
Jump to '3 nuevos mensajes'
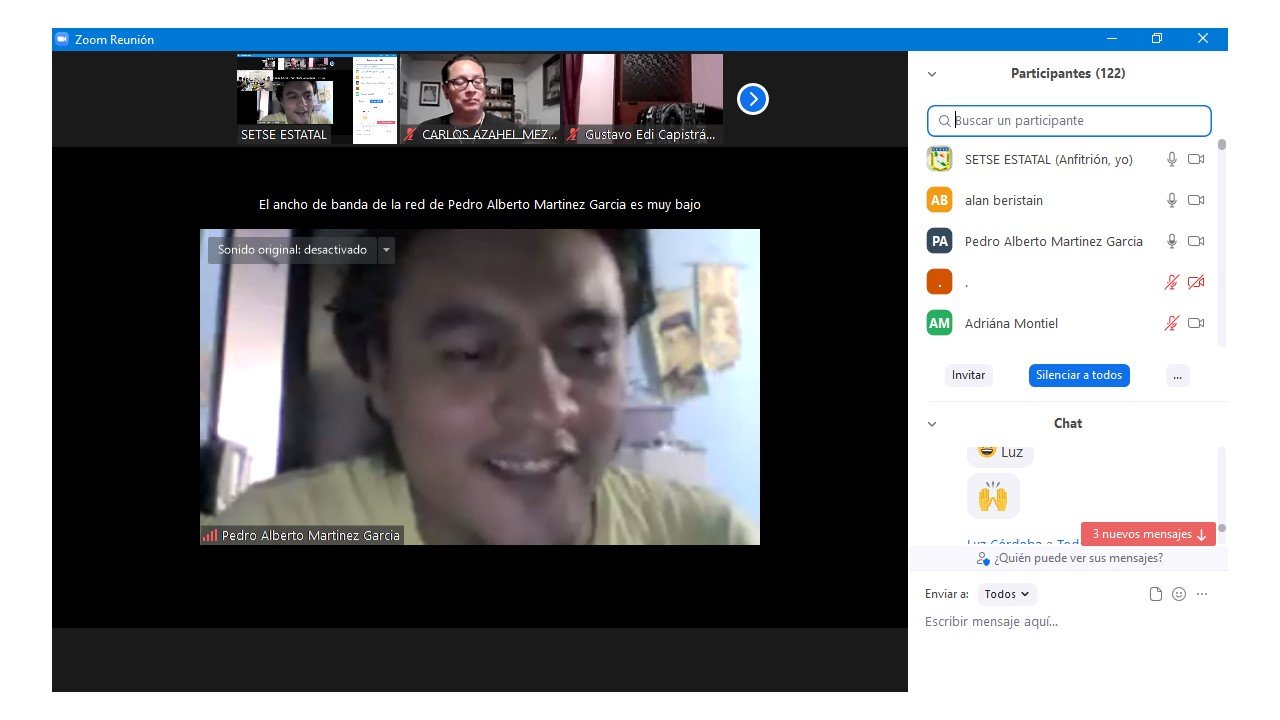tap(1148, 534)
